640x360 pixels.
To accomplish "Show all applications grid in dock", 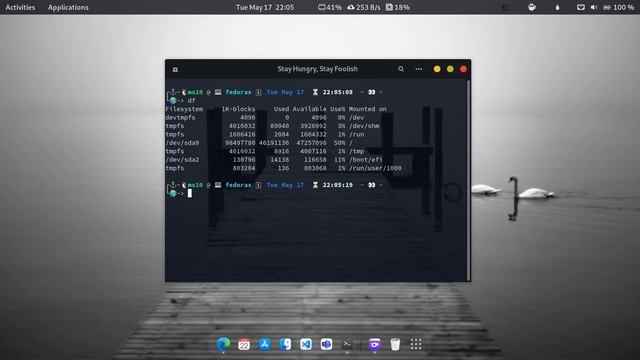I will (416, 344).
